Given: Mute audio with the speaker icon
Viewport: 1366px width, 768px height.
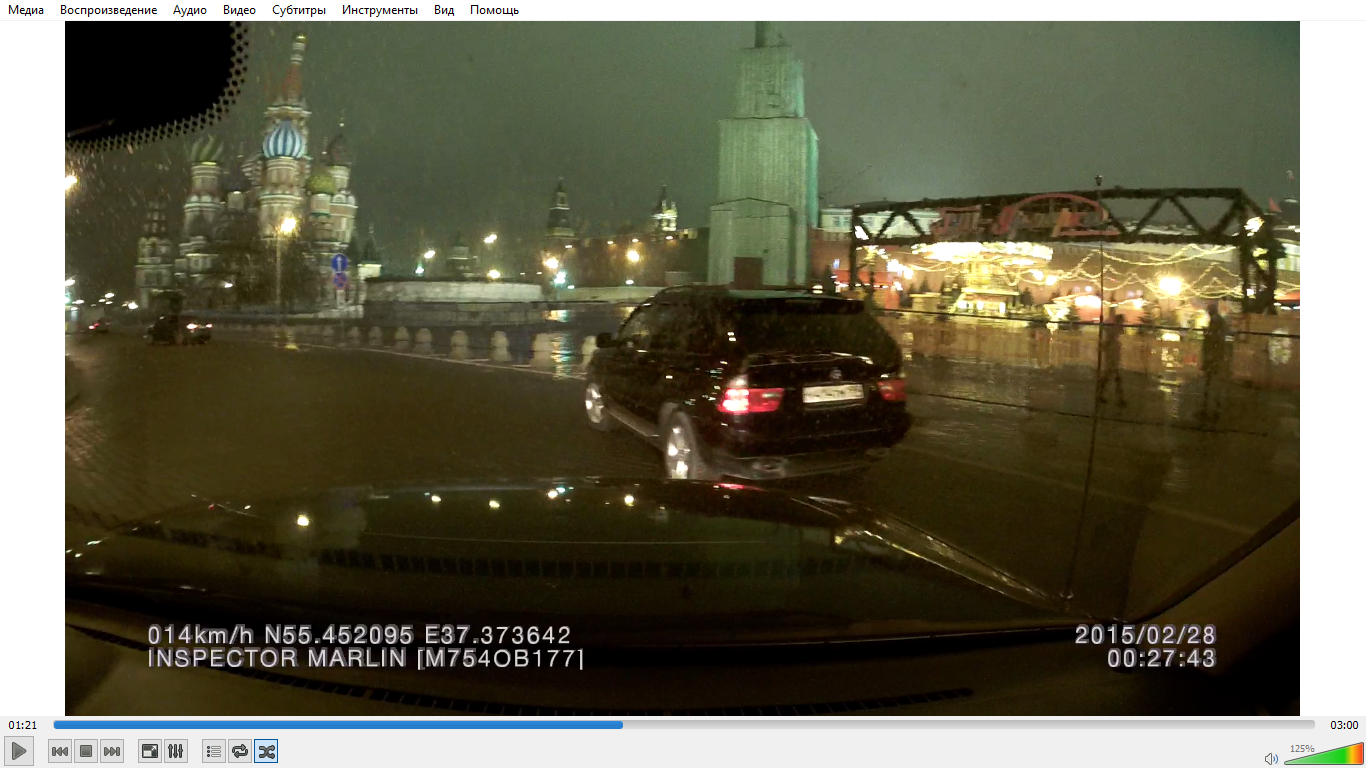Looking at the screenshot, I should [x=1271, y=758].
